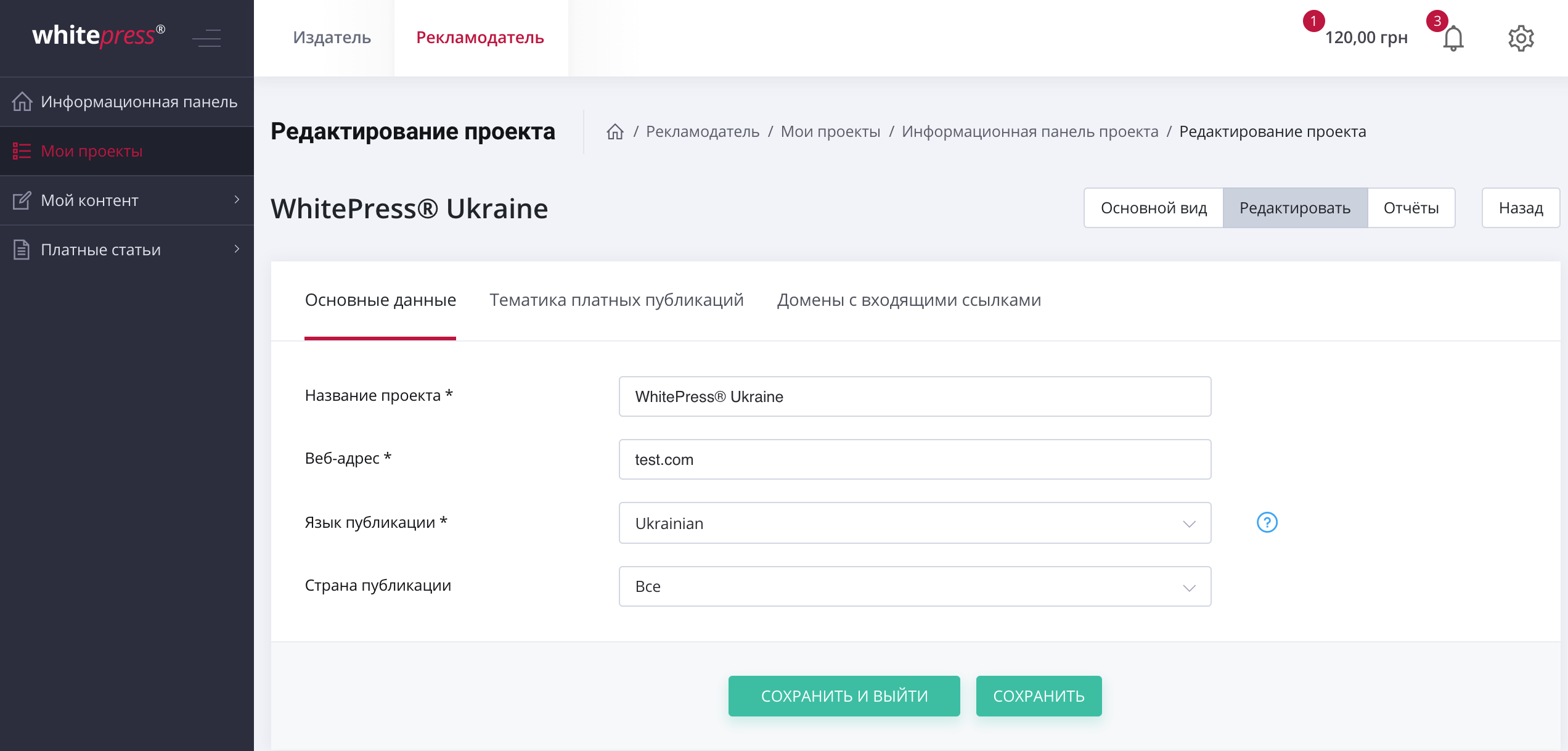The height and width of the screenshot is (751, 1568).
Task: Click the list icon beside Мои проекты
Action: point(22,151)
